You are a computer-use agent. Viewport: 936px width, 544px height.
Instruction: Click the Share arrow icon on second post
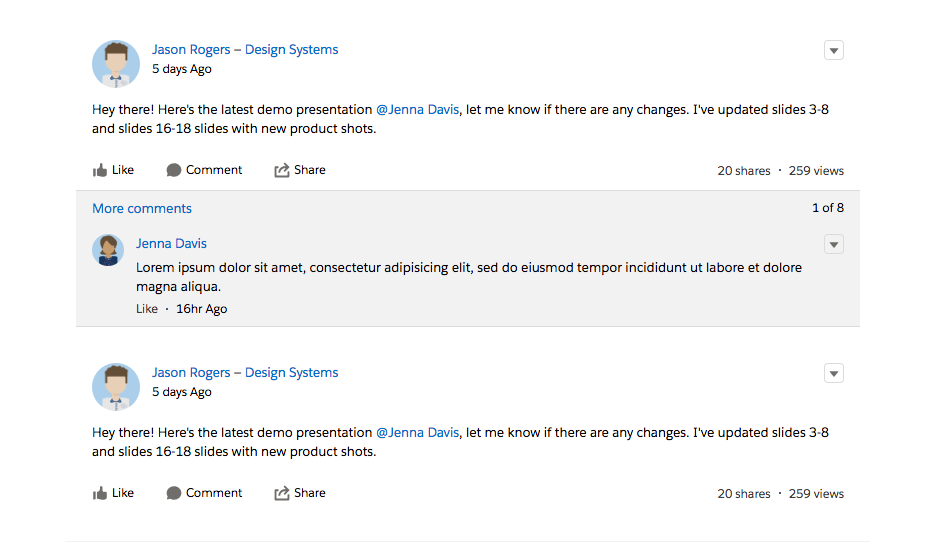click(282, 494)
